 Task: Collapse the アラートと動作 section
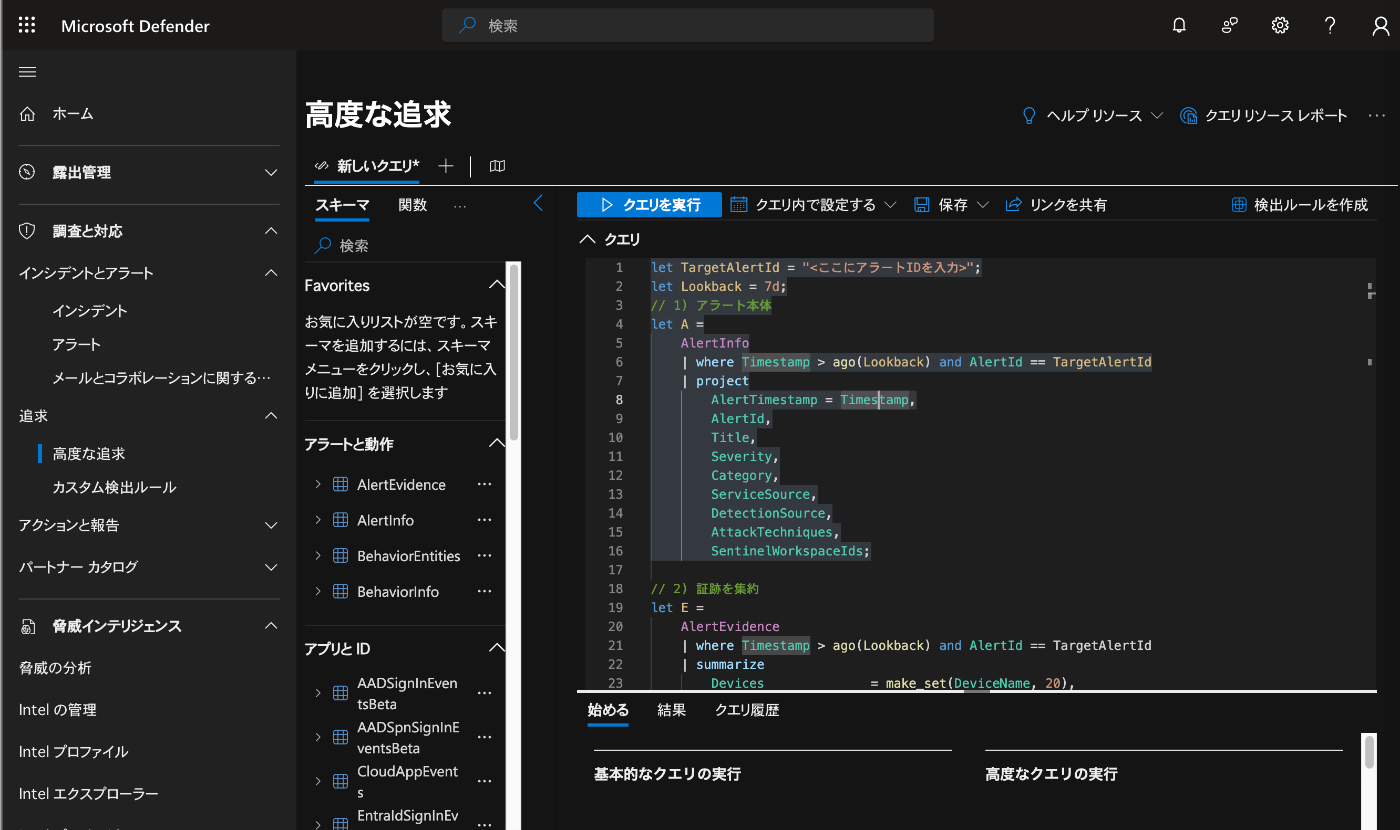[496, 443]
